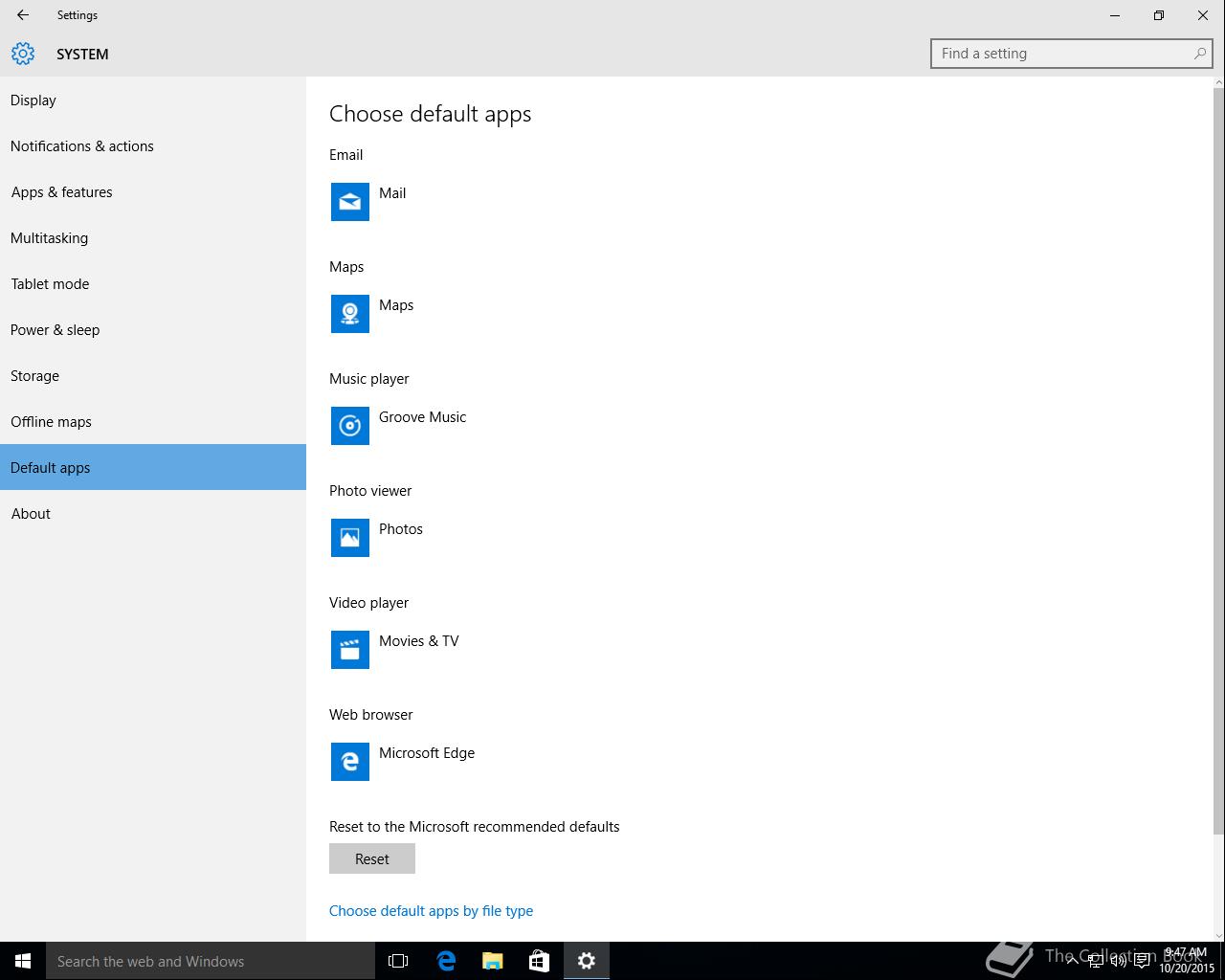Screen dimensions: 1225x980
Task: Open Choose default apps by file type
Action: pyautogui.click(x=431, y=911)
